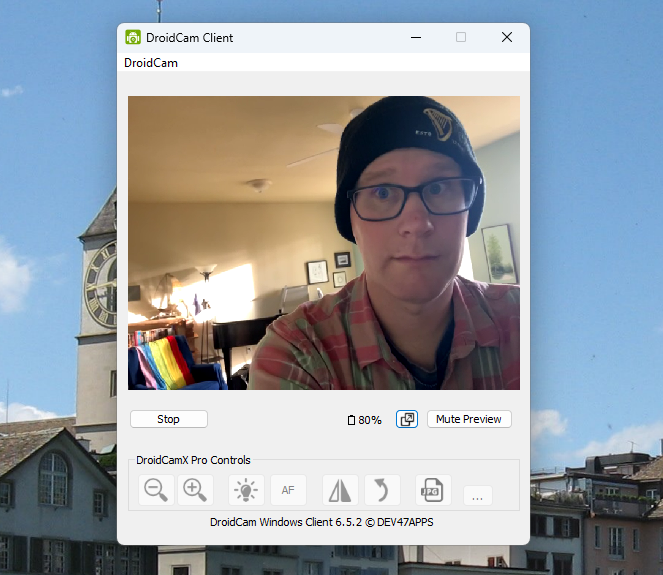Image resolution: width=663 pixels, height=575 pixels.
Task: Minimize the DroidCam Client window
Action: tap(416, 37)
